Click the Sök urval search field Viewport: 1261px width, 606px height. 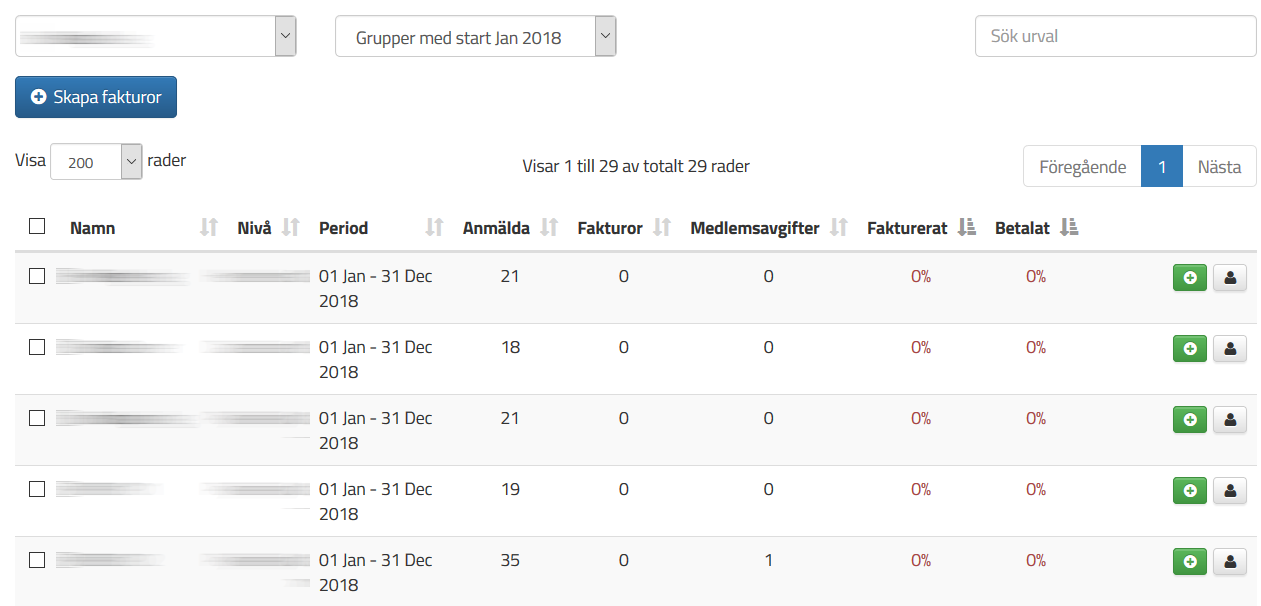(x=1116, y=36)
